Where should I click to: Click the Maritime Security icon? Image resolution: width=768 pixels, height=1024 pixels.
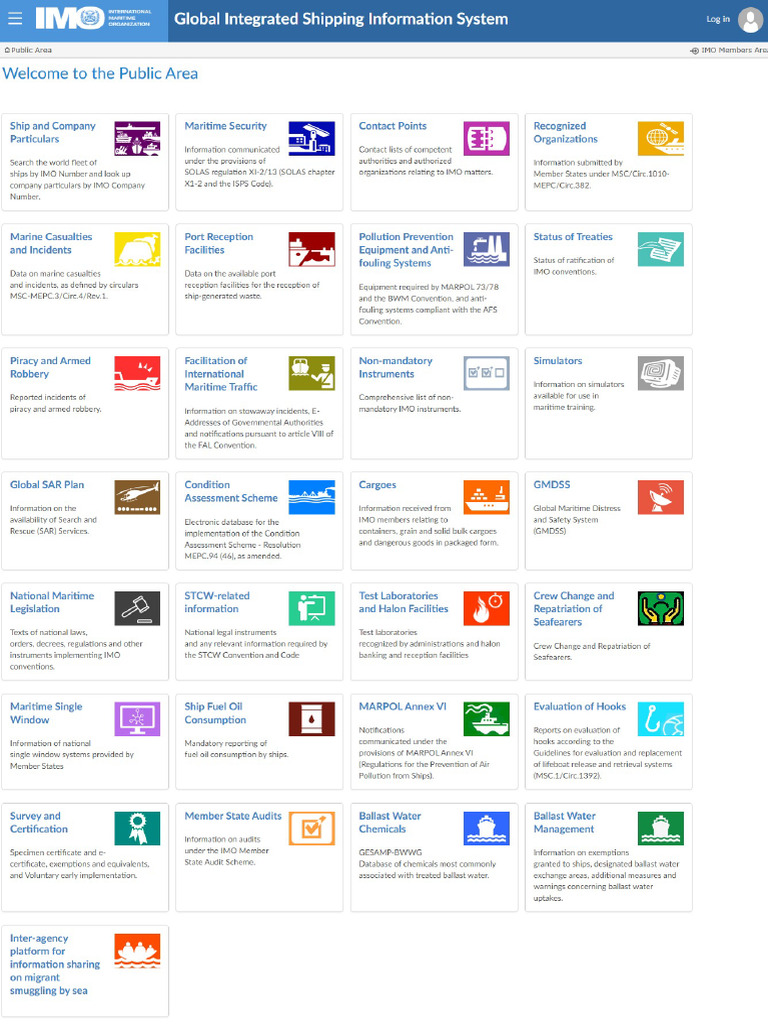pos(312,138)
